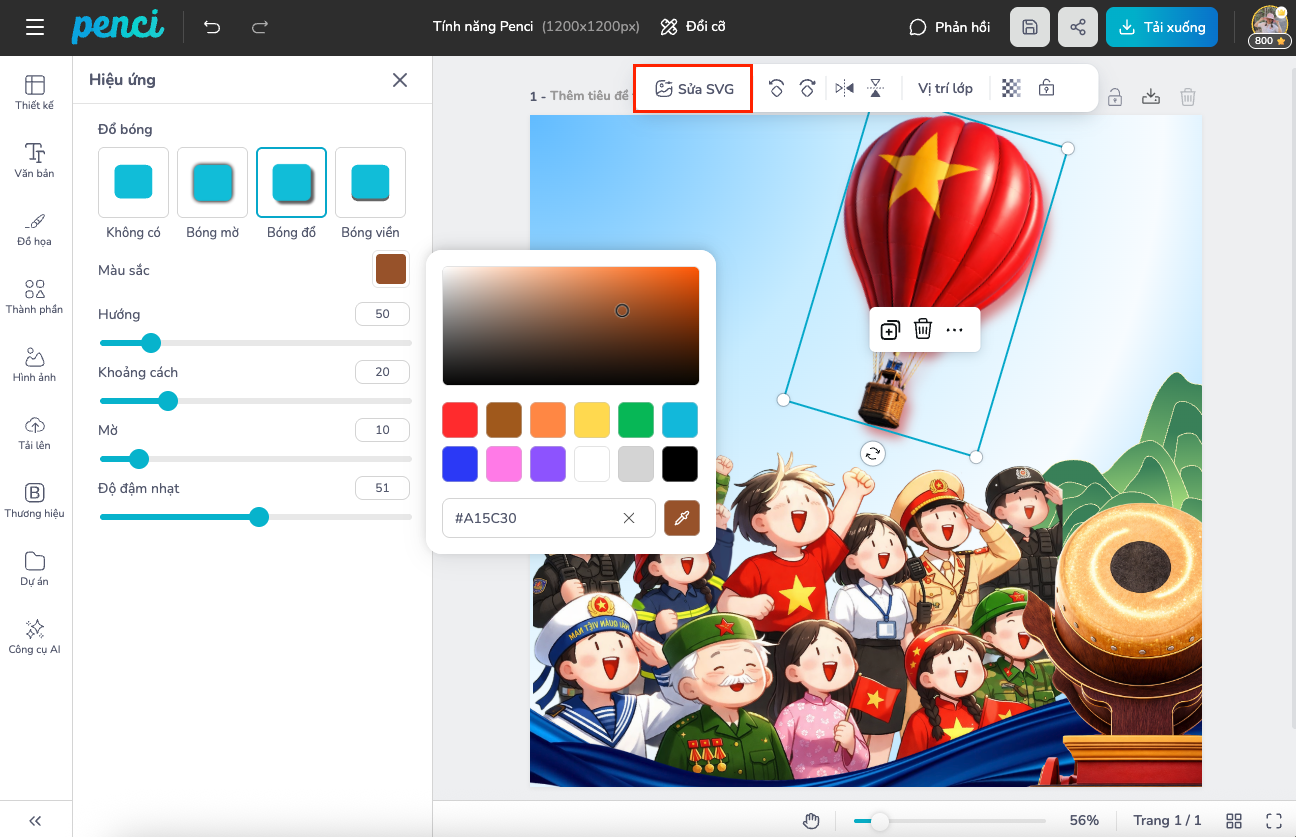
Task: Duplicate the selected balloon element
Action: pos(890,330)
